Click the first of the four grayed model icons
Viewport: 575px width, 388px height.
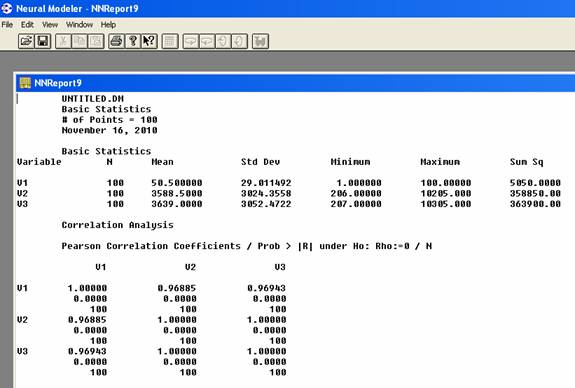click(x=190, y=41)
